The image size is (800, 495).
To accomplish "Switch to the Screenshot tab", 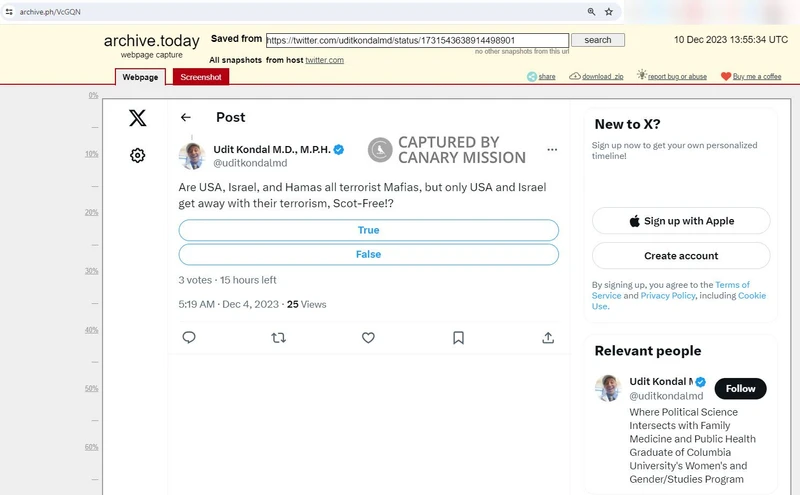I will 201,77.
